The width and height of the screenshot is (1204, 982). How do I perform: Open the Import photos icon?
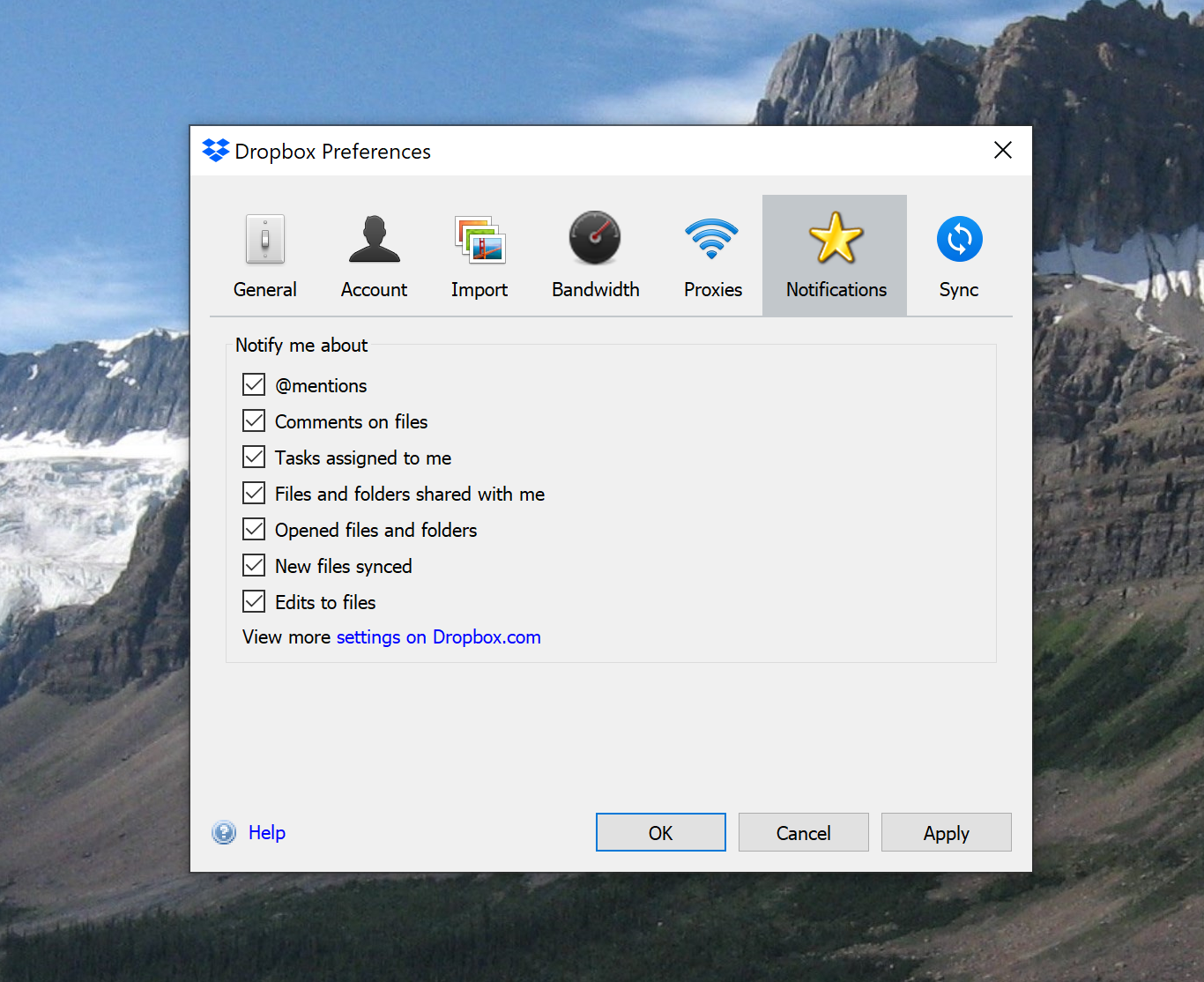pyautogui.click(x=479, y=240)
